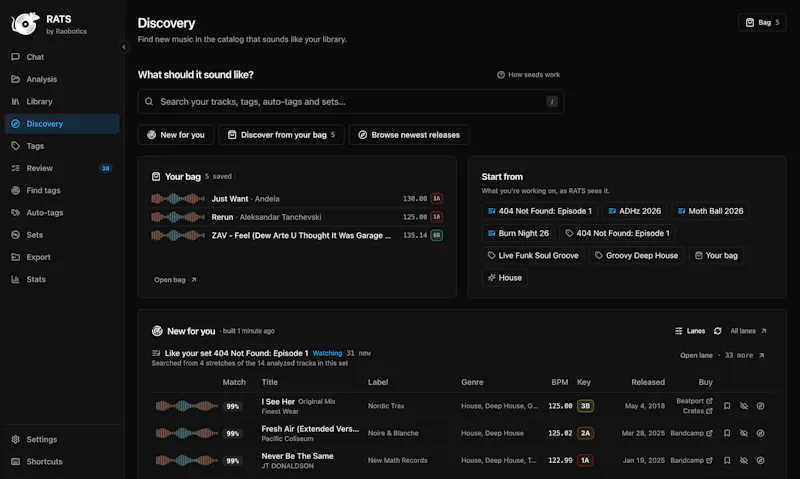800x479 pixels.
Task: Open the Bag 5 button top right
Action: click(x=762, y=22)
